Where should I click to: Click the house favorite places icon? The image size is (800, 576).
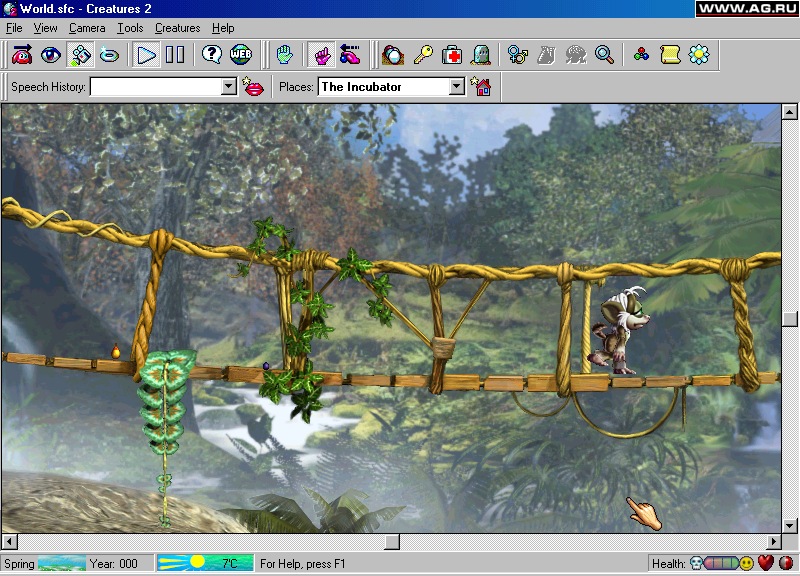tap(482, 87)
